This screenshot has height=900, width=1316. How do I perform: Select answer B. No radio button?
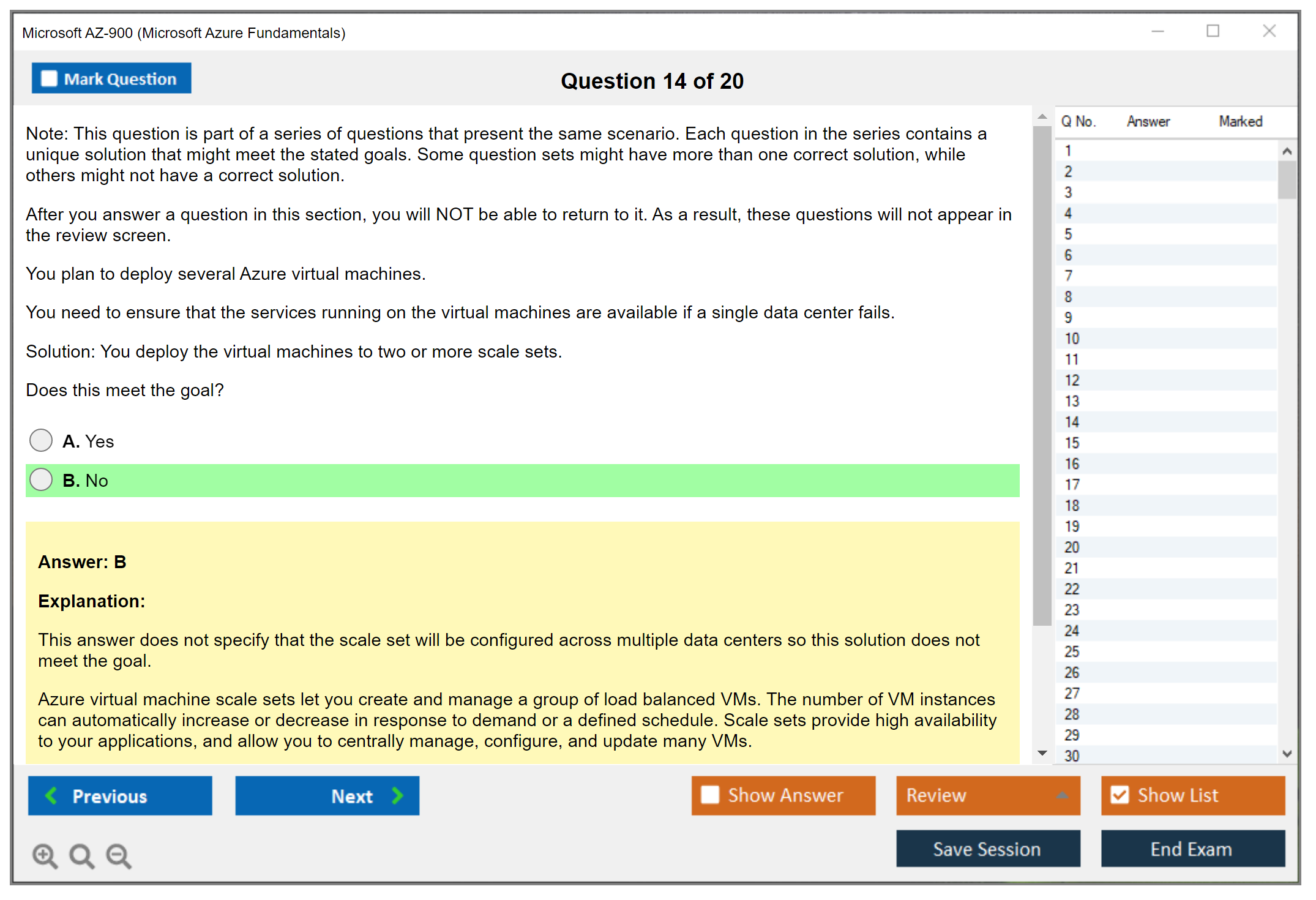tap(41, 479)
